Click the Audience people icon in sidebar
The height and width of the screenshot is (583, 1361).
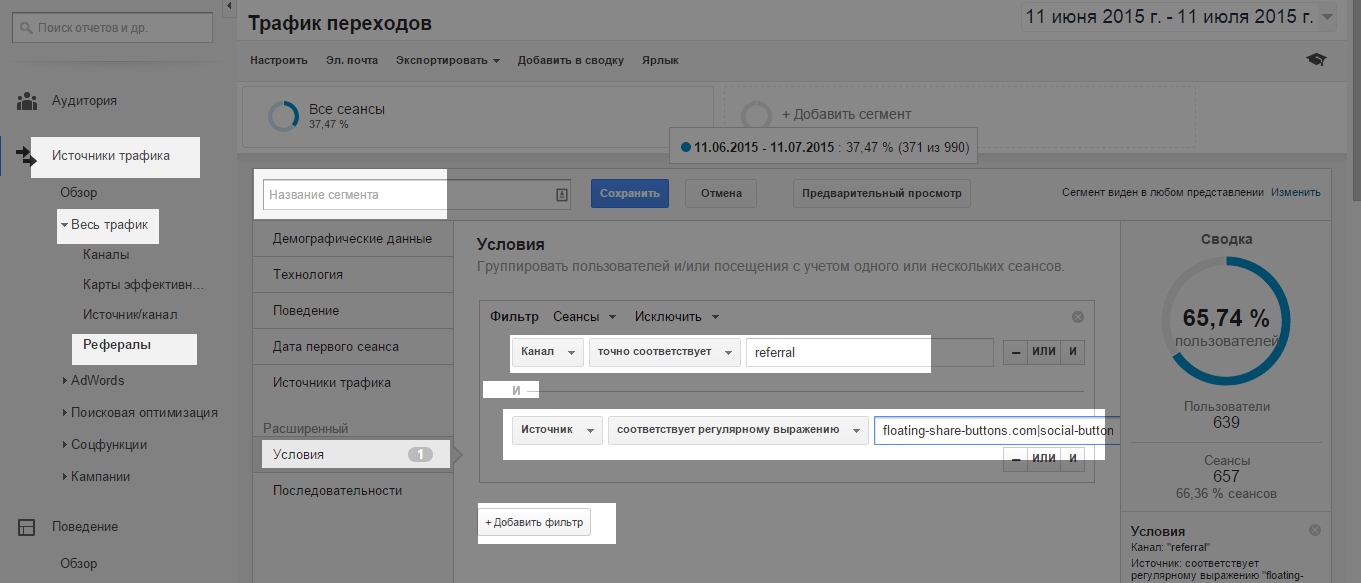[x=27, y=101]
